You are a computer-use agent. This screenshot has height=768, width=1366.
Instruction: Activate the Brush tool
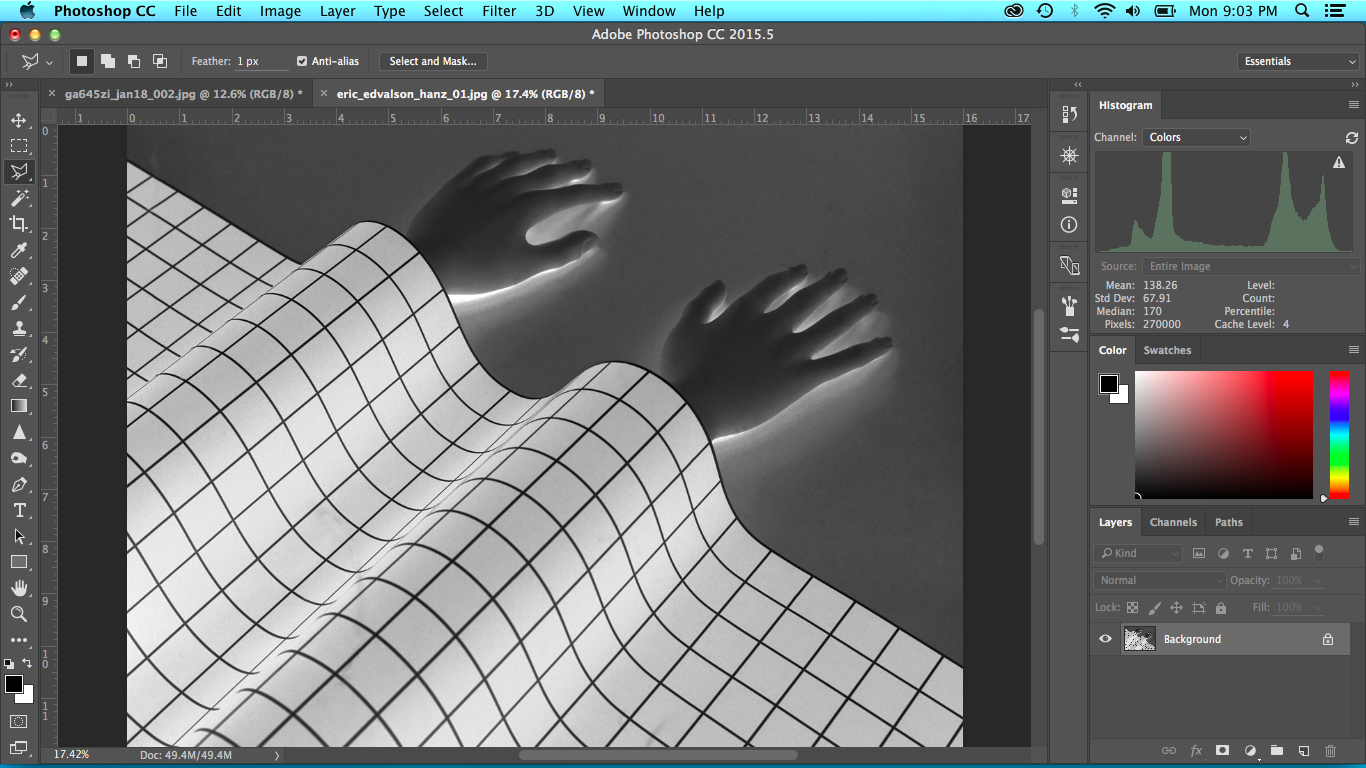[x=19, y=302]
